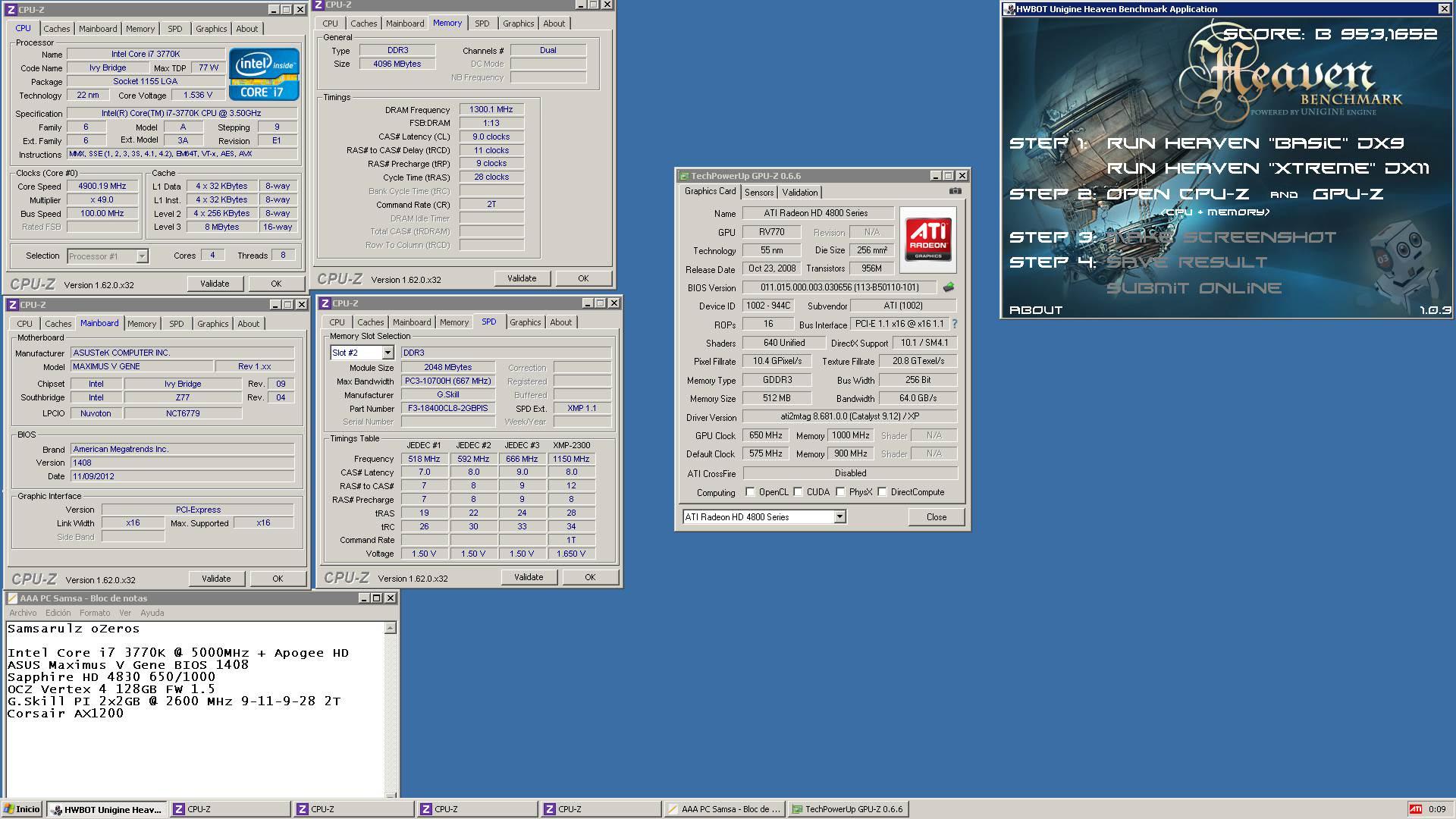
Task: Open Mainboard tab in CPU window
Action: click(98, 29)
